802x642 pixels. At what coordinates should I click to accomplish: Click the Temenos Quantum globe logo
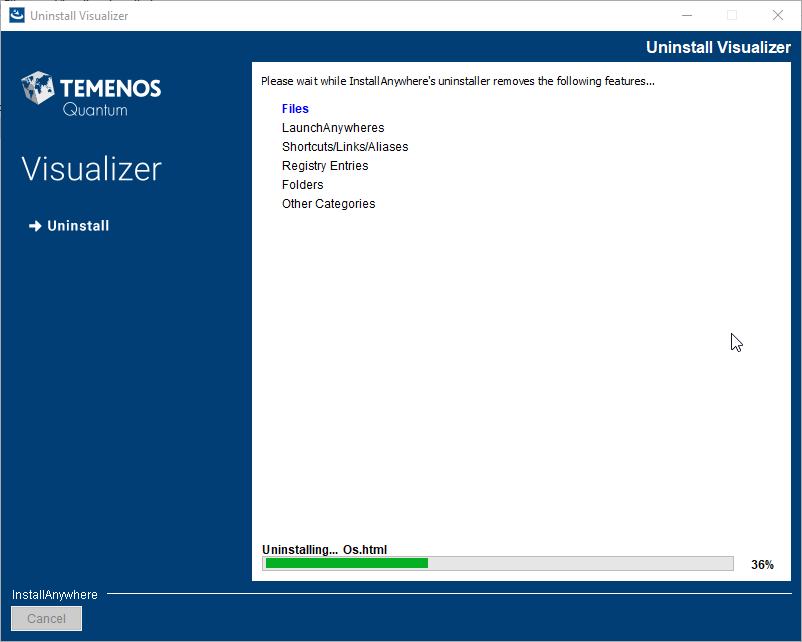pos(38,87)
